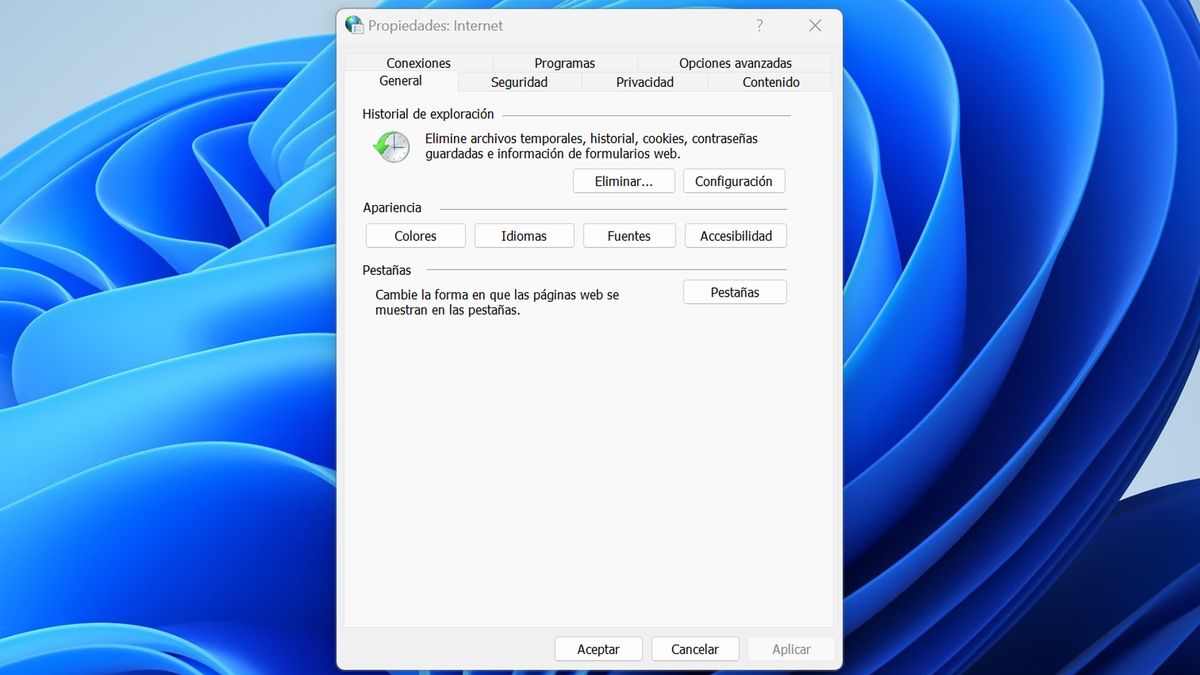Open the Colores settings
The image size is (1200, 675).
(415, 235)
